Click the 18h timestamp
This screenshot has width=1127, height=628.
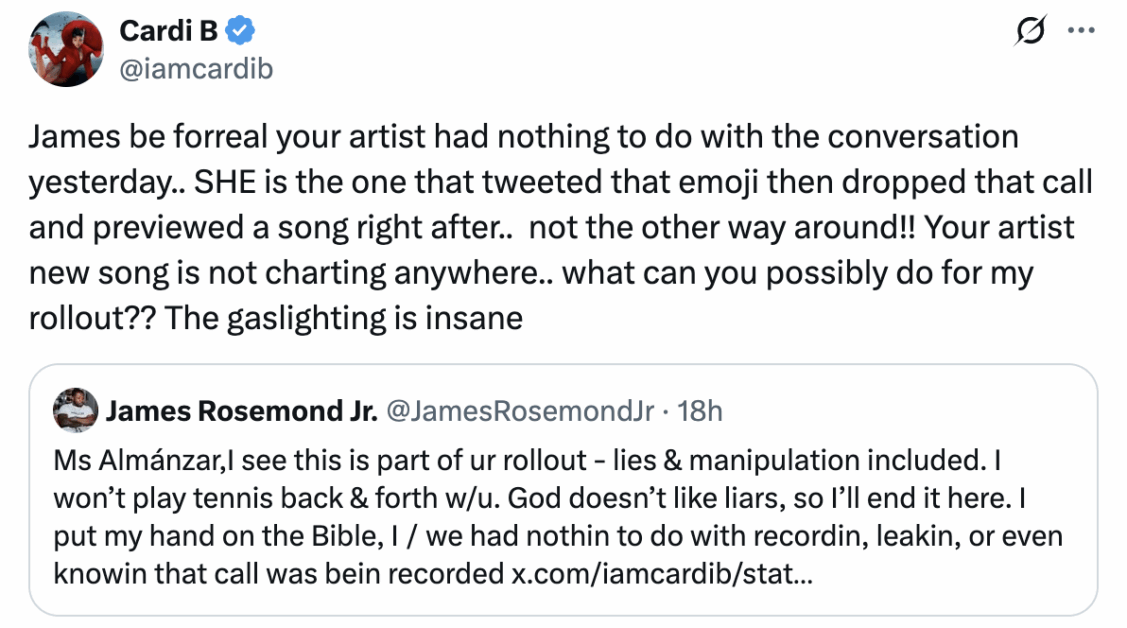[700, 411]
